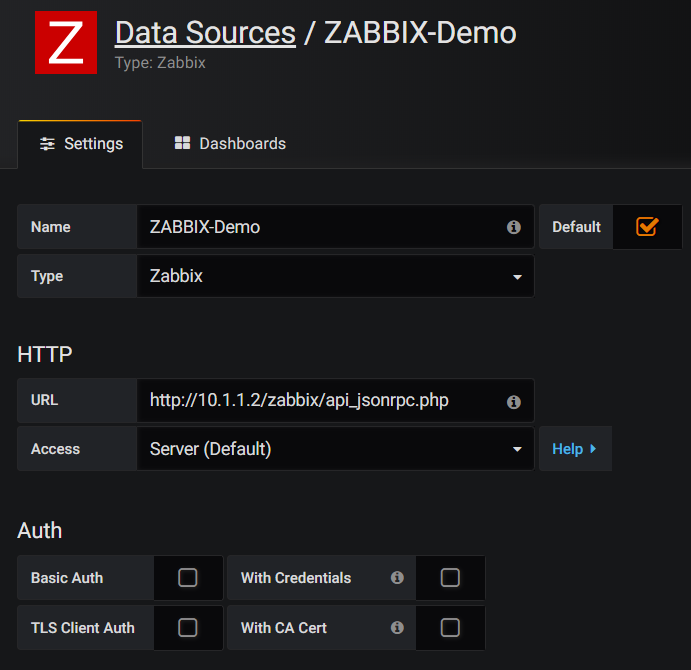This screenshot has width=691, height=670.
Task: Click the TLS Client Auth label
Action: (83, 628)
